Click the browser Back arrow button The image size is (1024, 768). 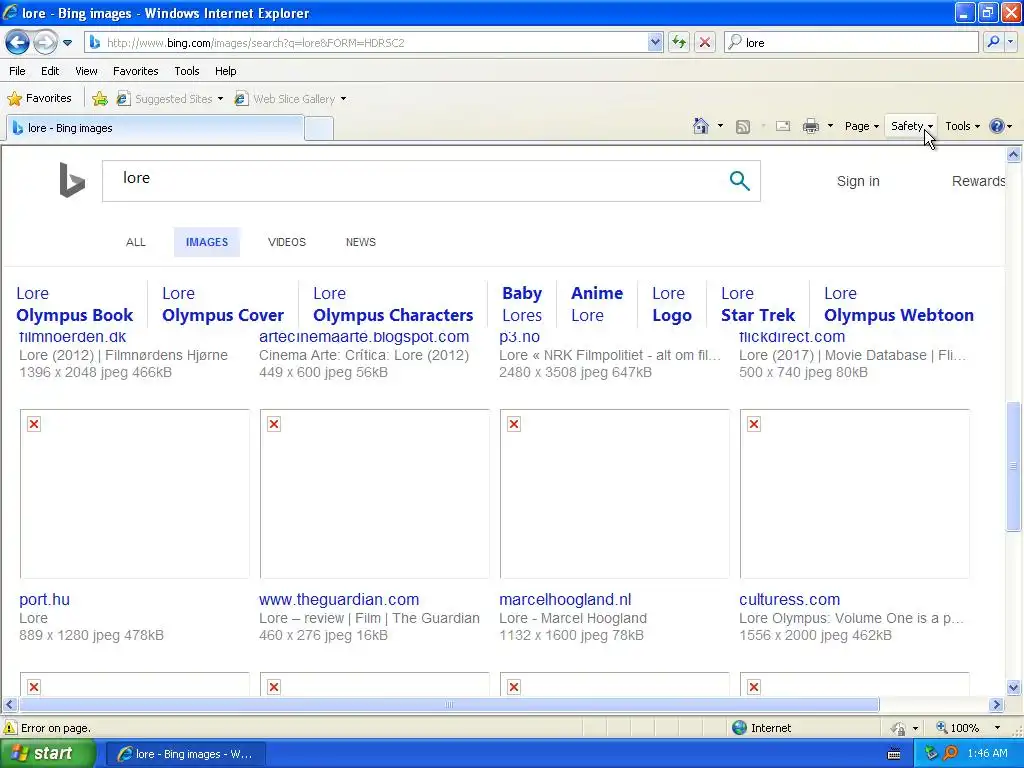pos(18,43)
